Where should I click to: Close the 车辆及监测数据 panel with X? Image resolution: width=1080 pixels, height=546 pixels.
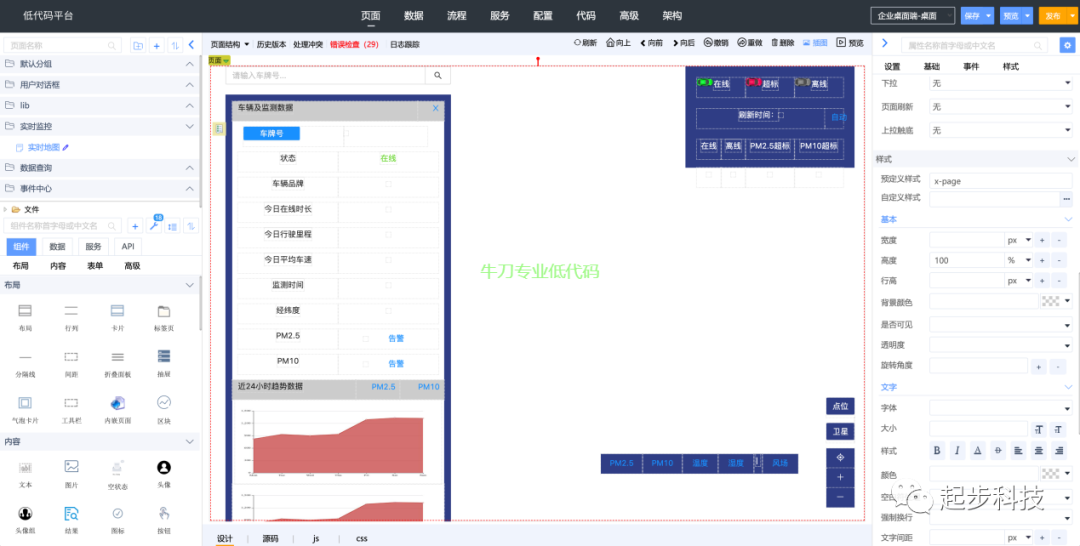point(435,108)
